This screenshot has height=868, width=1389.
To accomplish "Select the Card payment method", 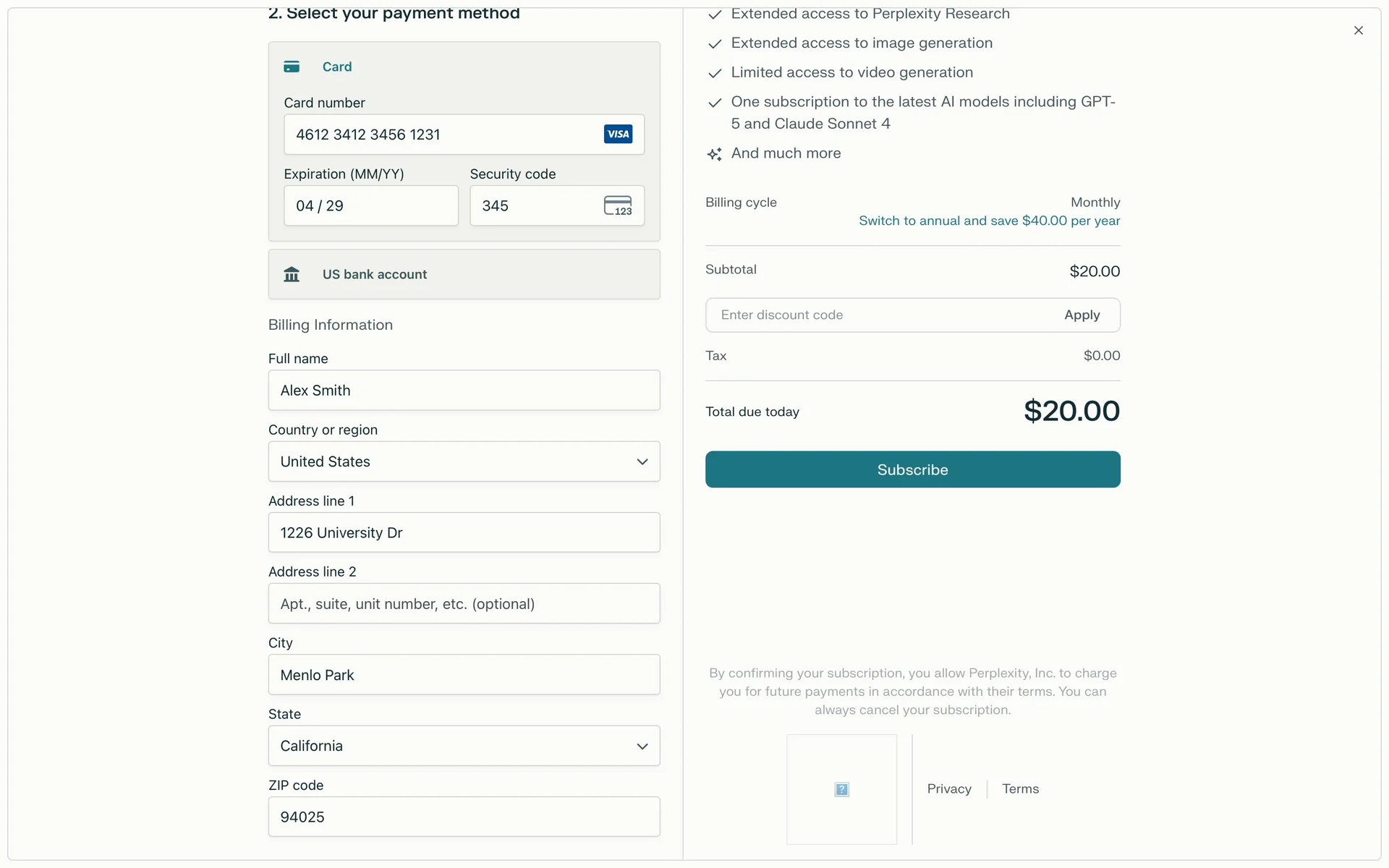I will tap(337, 67).
